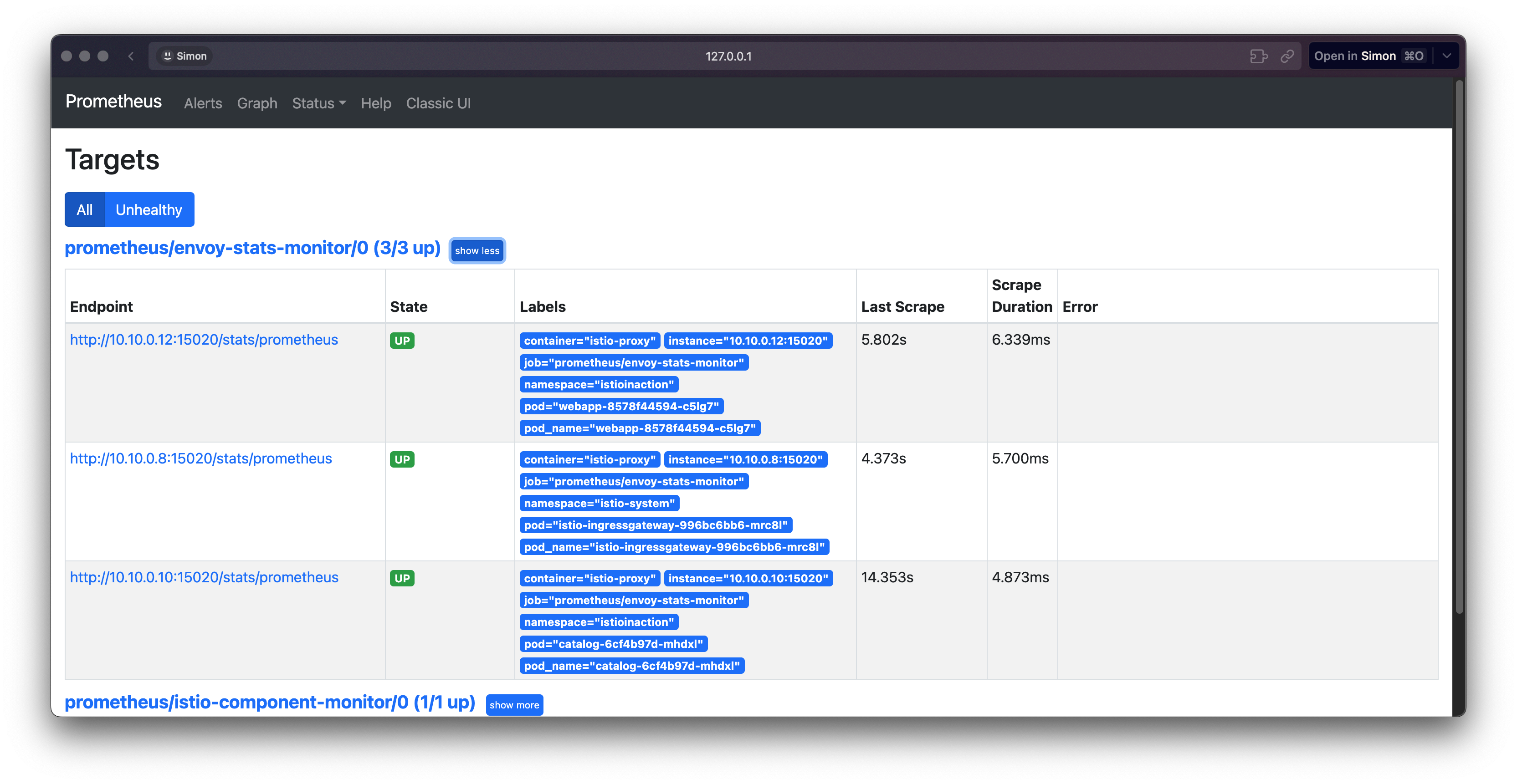Open the Help menu item
The image size is (1517, 784).
(376, 103)
